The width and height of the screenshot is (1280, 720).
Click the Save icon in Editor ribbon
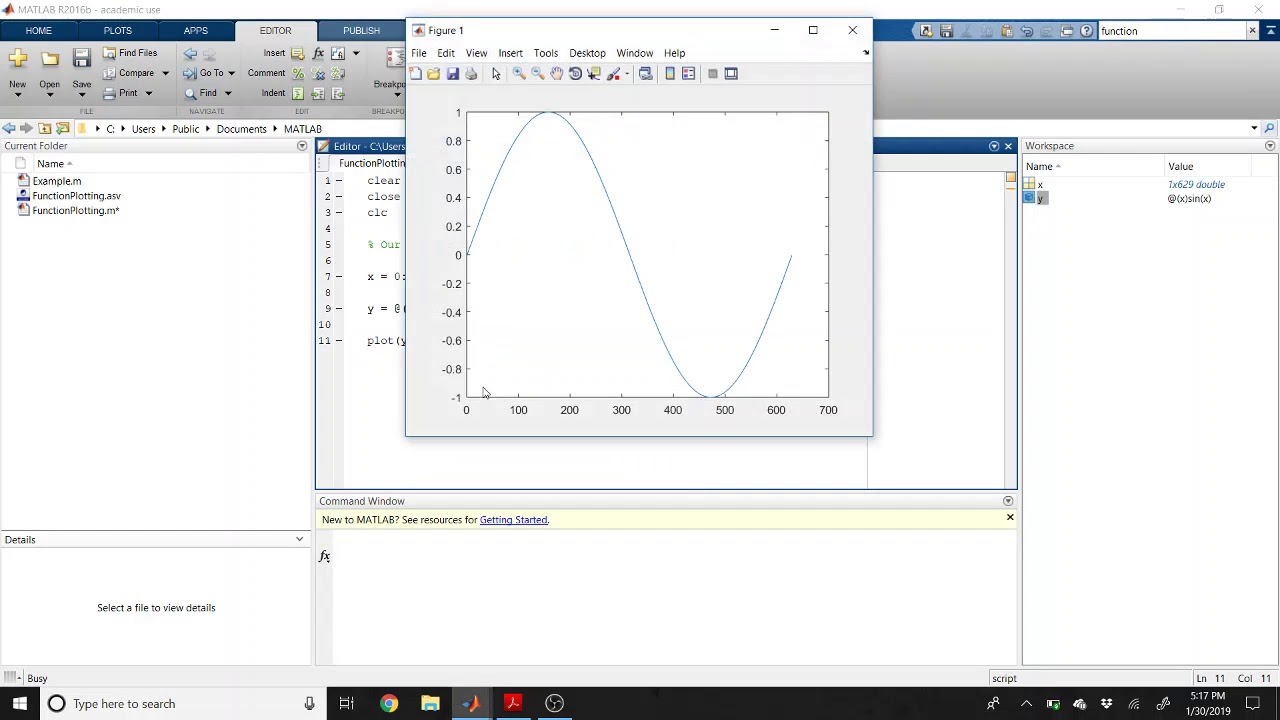(82, 60)
